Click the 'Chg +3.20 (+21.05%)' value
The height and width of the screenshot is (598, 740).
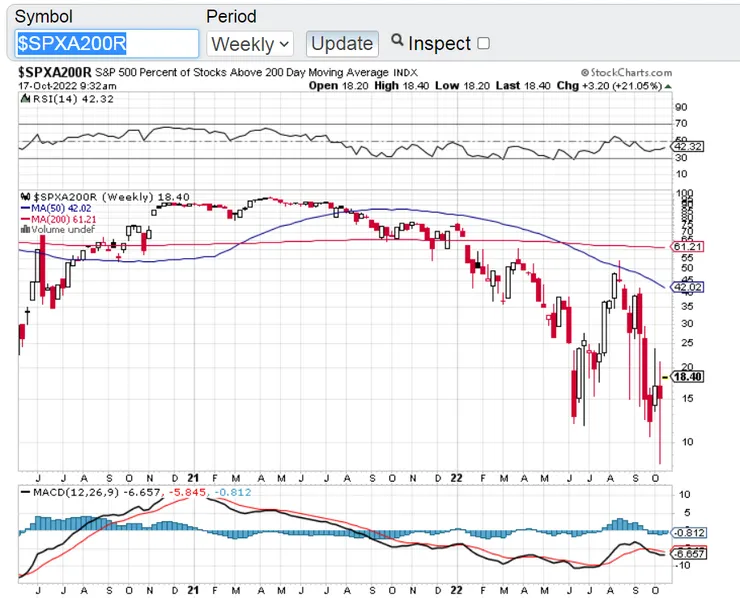tap(609, 86)
